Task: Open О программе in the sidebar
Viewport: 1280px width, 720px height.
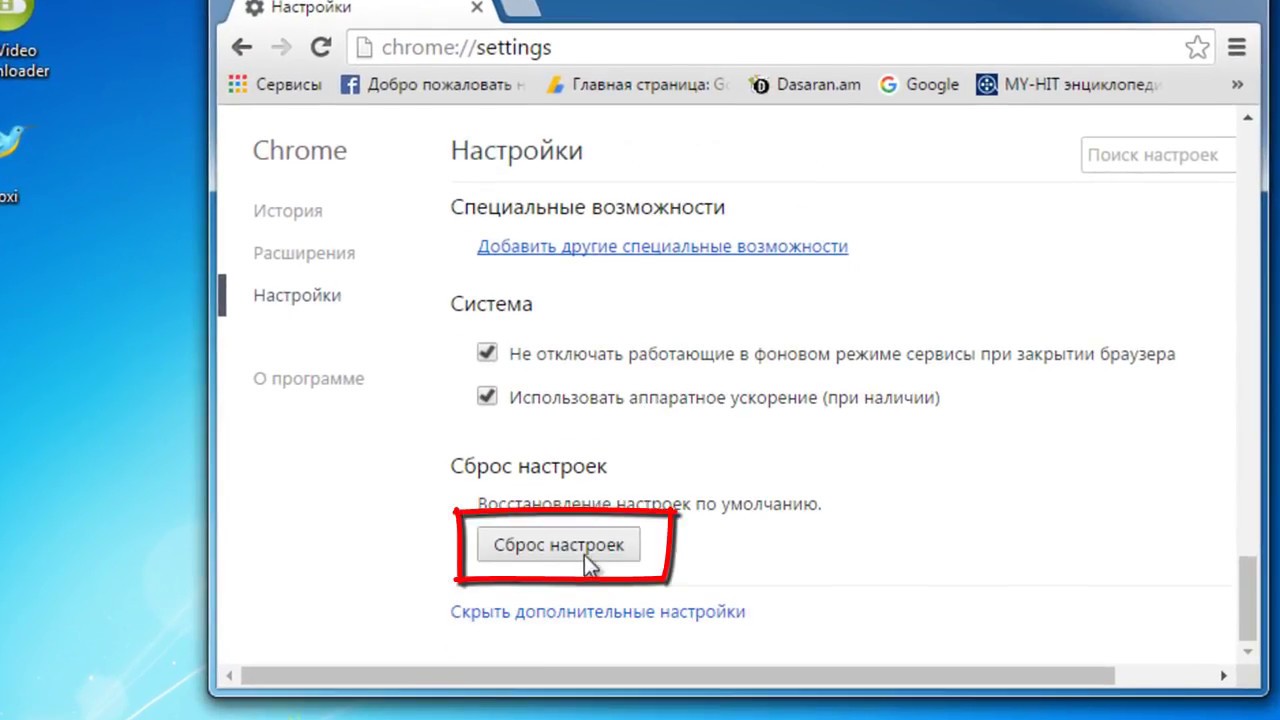Action: point(309,379)
